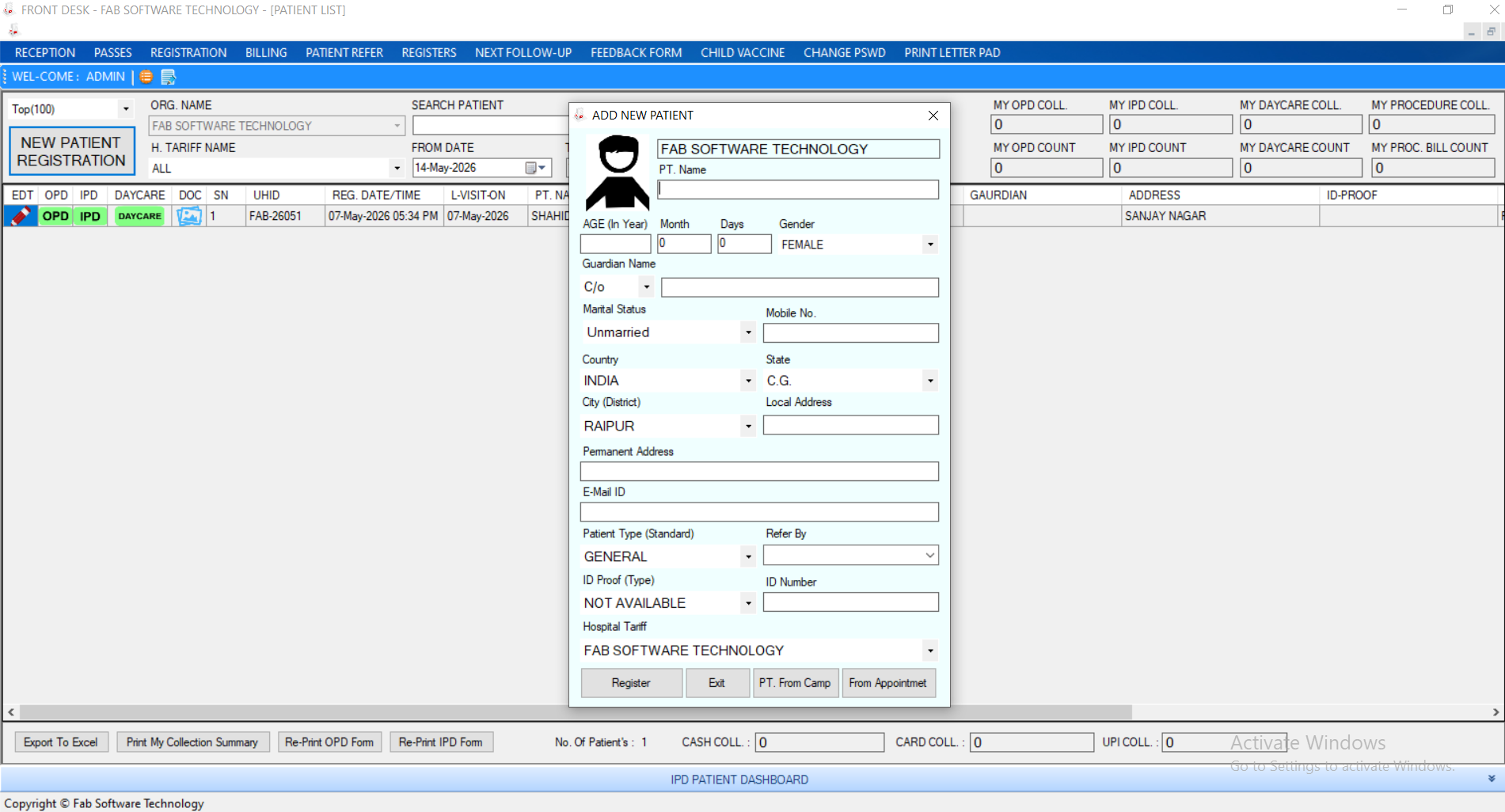Click the PT. Name input field

(x=798, y=190)
